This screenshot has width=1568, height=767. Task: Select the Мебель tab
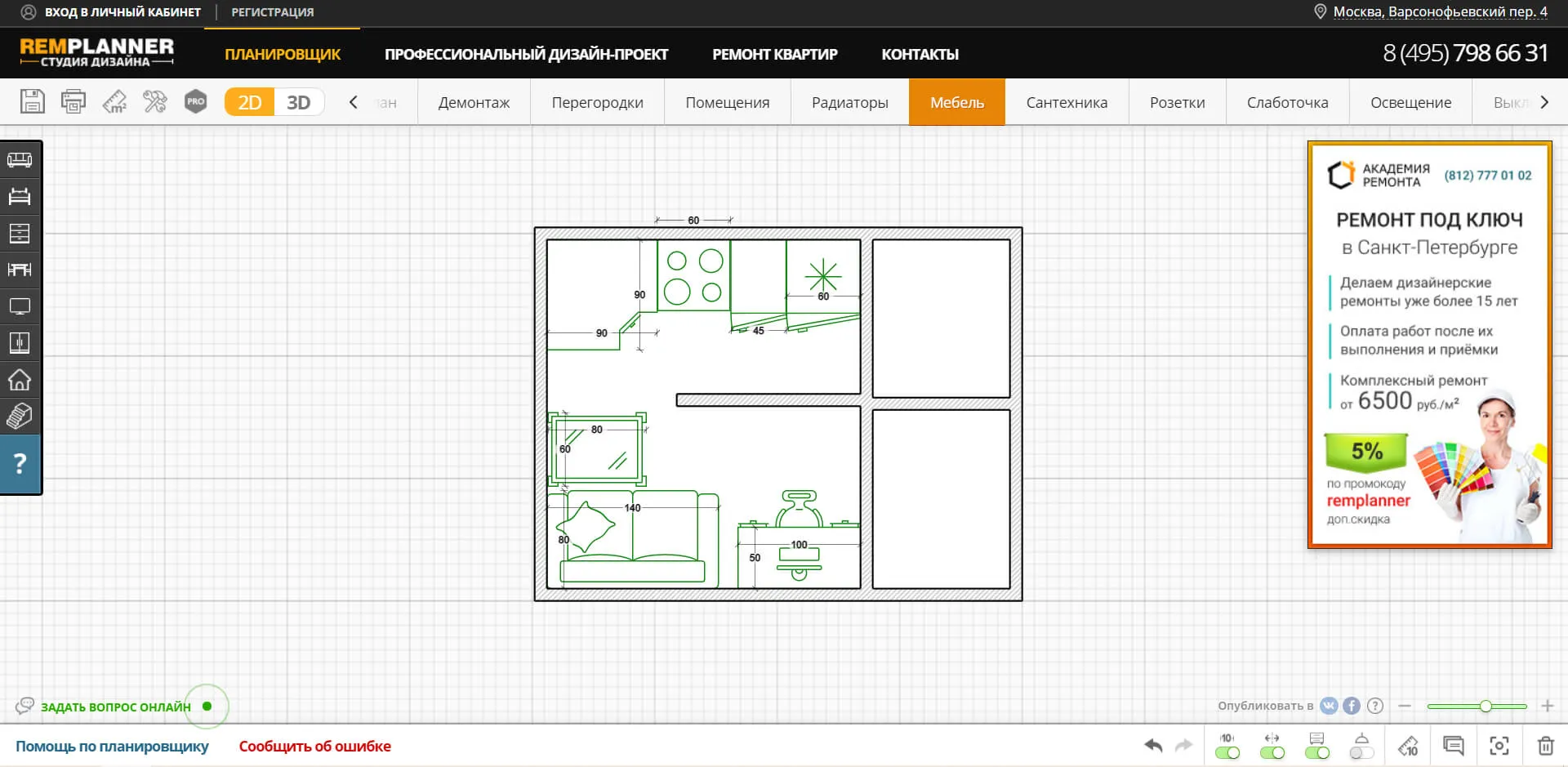(x=957, y=102)
